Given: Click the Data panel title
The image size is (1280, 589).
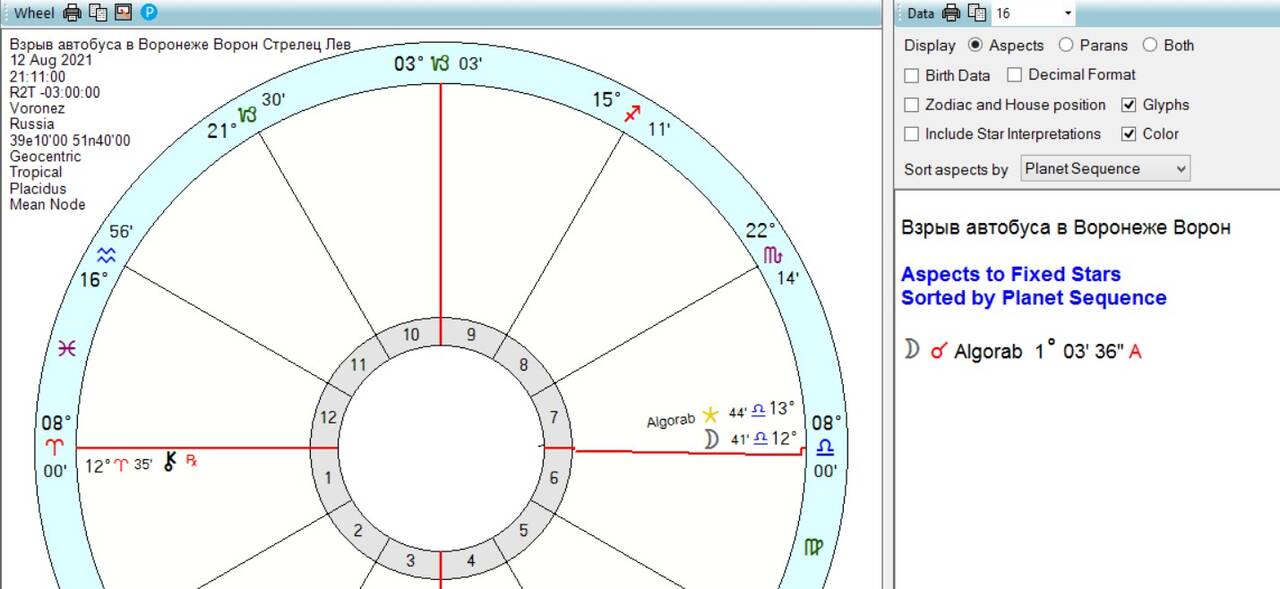Looking at the screenshot, I should click(x=920, y=13).
